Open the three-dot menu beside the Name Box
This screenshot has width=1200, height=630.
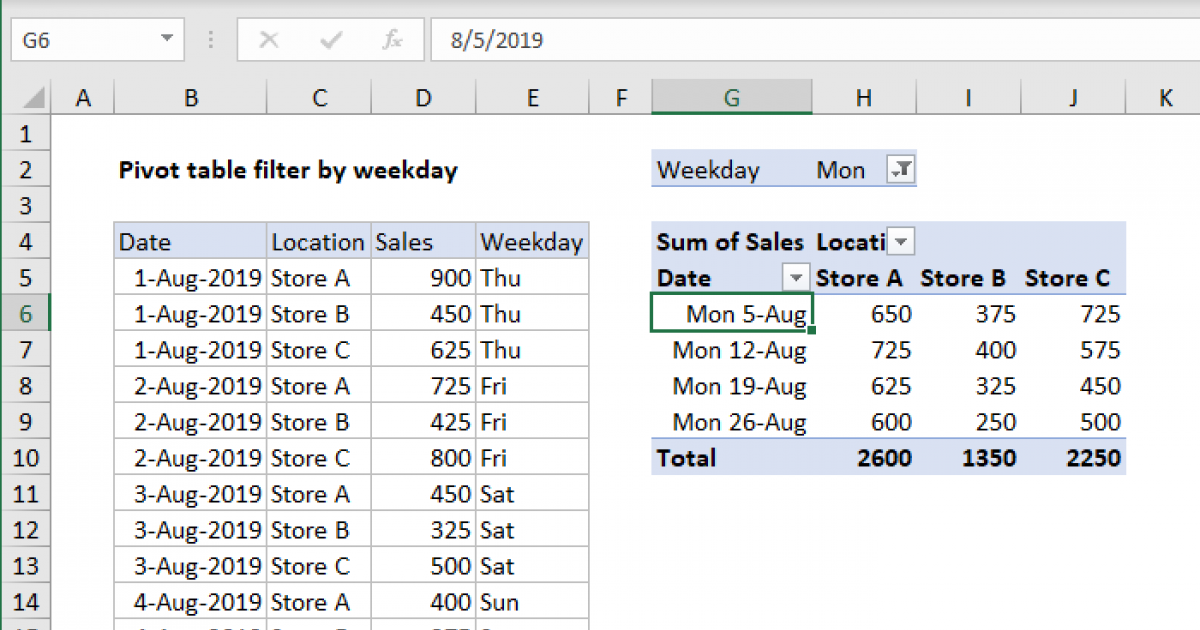pos(210,40)
